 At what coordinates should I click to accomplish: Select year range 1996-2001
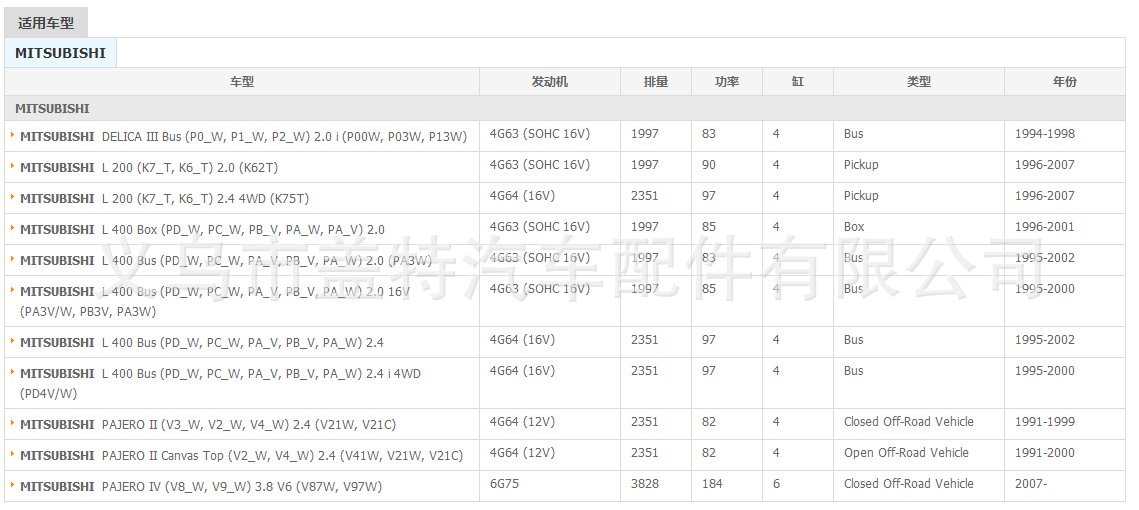click(x=1045, y=227)
